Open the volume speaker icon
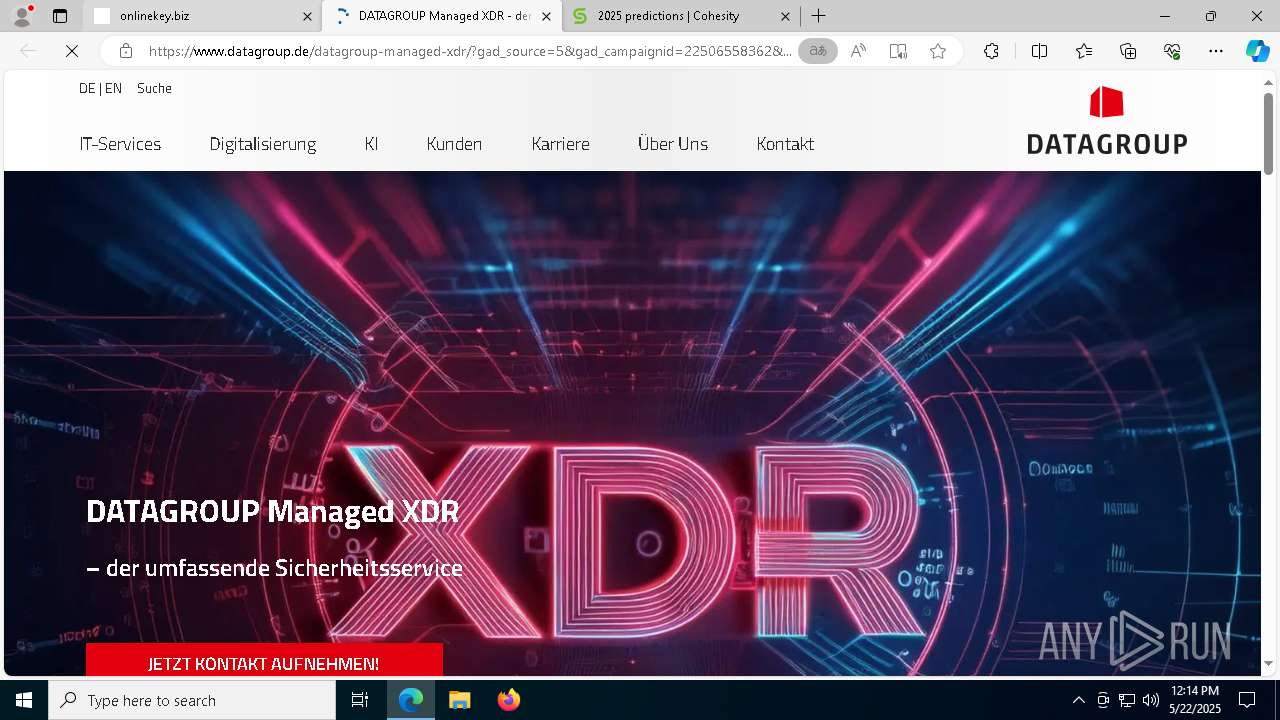Viewport: 1280px width, 720px height. [x=1151, y=700]
